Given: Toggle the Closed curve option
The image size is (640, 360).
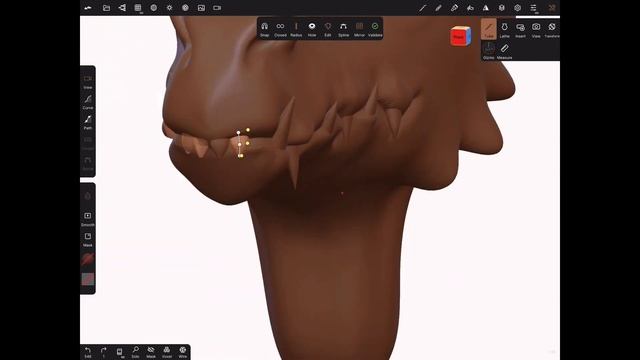Looking at the screenshot, I should point(280,29).
